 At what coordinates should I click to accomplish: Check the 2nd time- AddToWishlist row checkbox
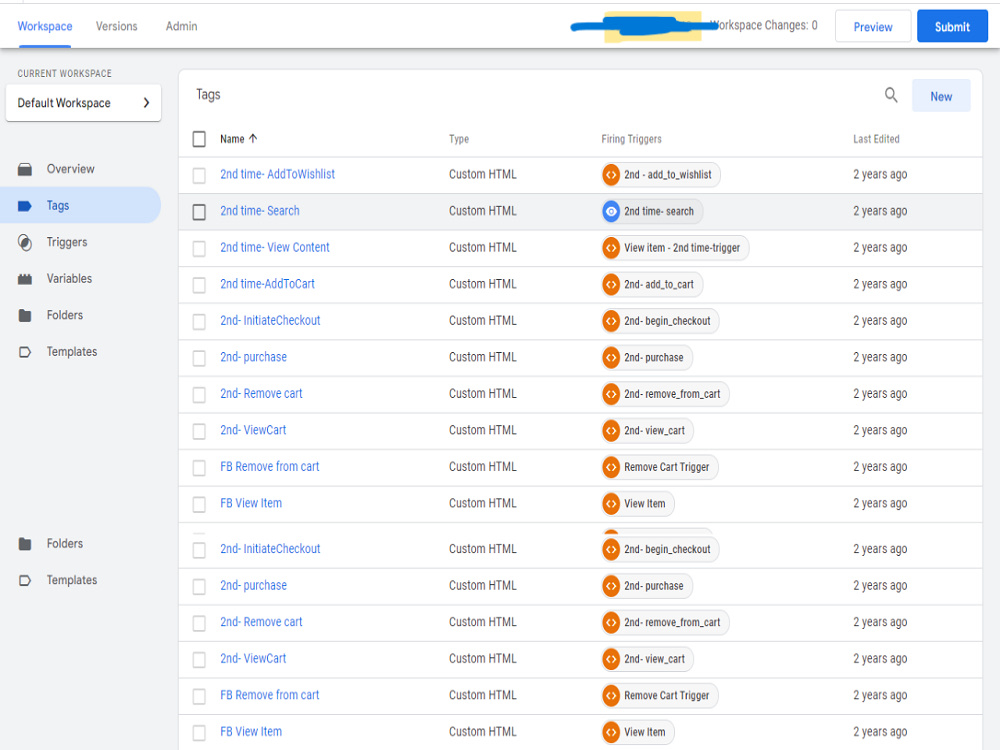[x=199, y=175]
